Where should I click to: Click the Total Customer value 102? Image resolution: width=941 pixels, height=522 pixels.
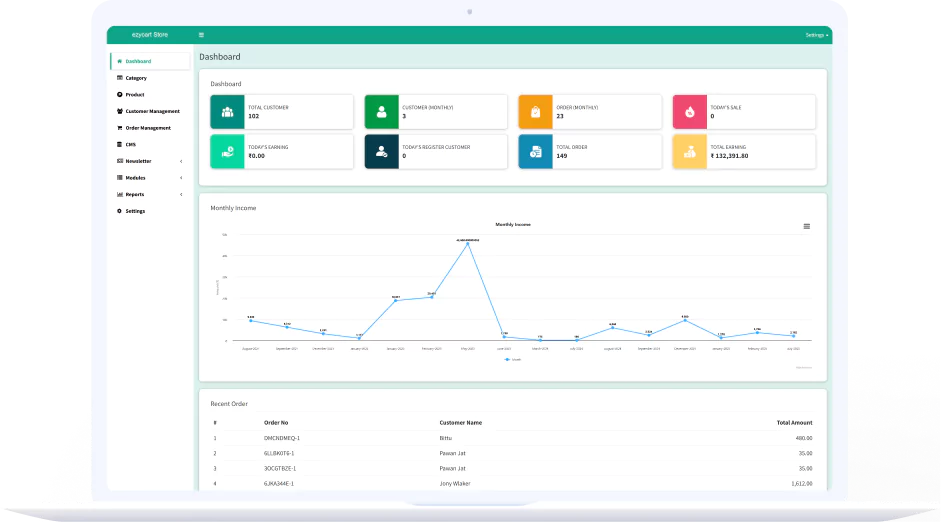(x=254, y=116)
